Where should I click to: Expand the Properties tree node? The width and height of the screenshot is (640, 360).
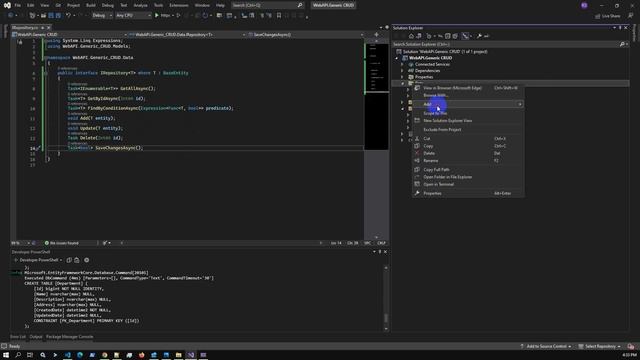pos(402,77)
